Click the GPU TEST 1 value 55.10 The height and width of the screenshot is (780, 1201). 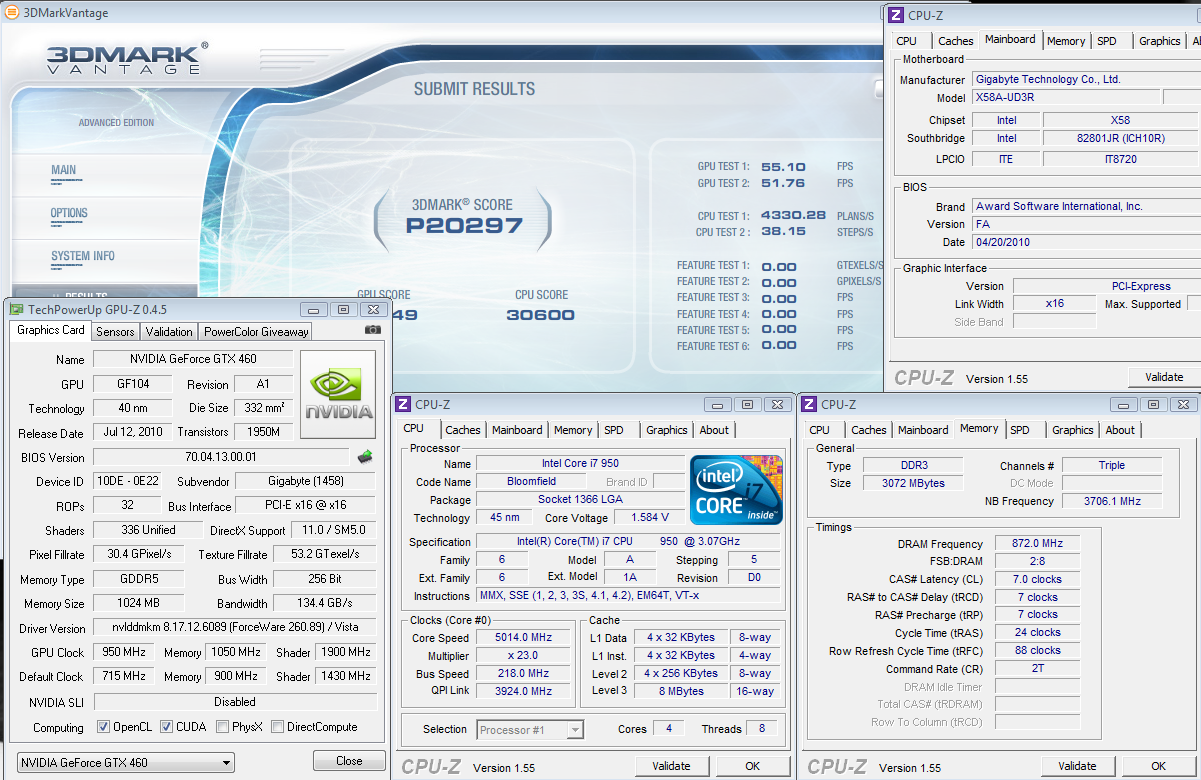(783, 167)
